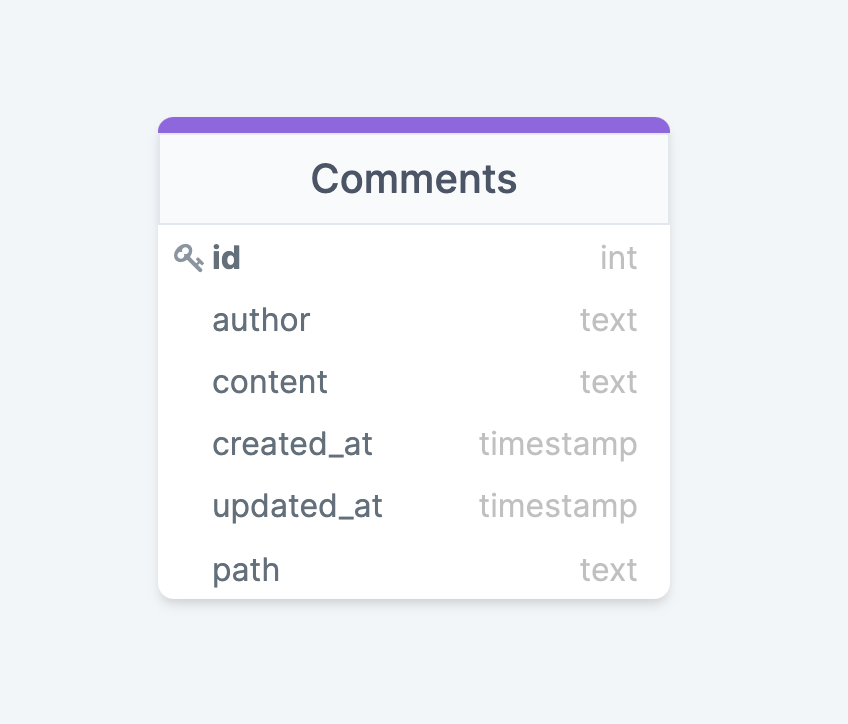Click the timestamp type of the created_at column

click(x=557, y=444)
